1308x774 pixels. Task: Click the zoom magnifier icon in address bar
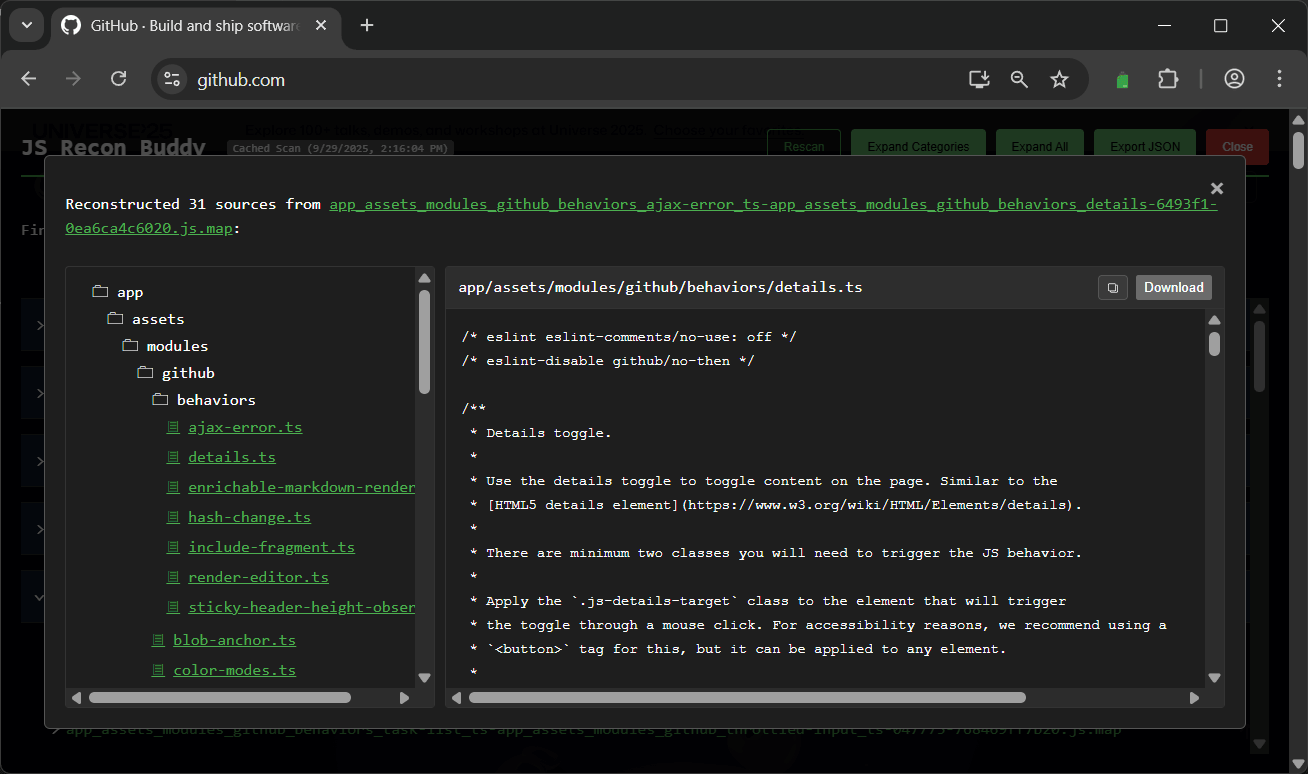(1019, 80)
